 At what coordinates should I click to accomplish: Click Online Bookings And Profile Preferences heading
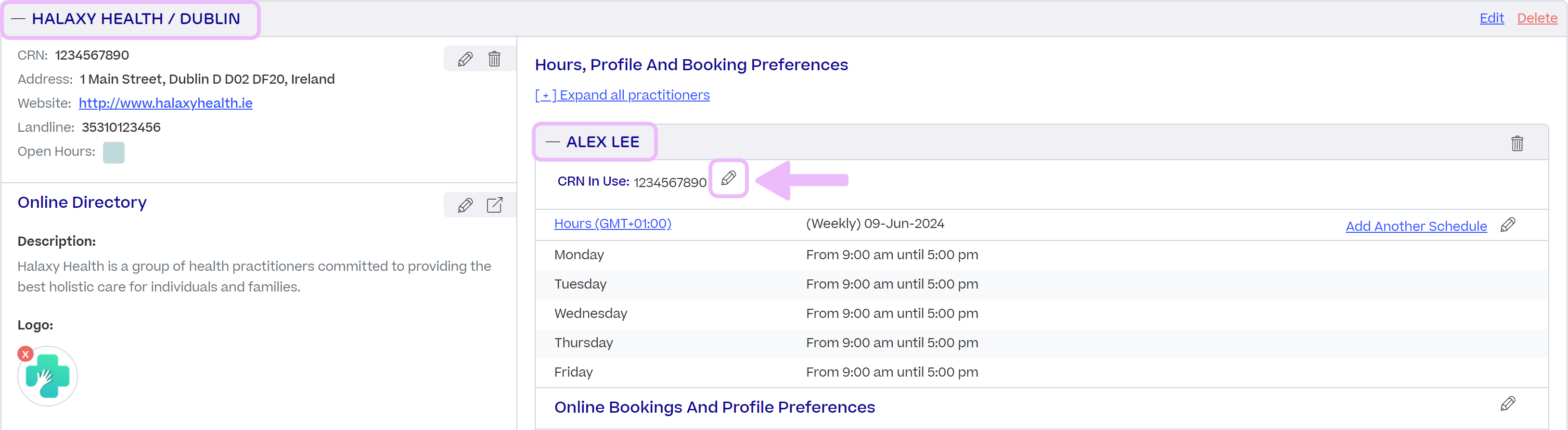pos(714,407)
